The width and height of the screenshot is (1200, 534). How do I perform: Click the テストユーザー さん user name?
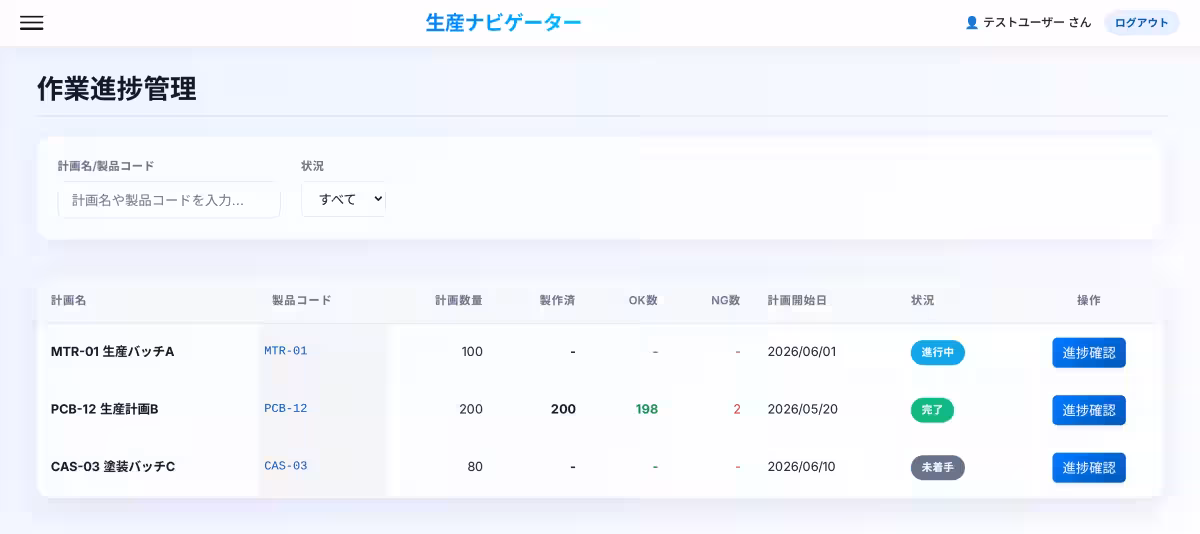1037,23
